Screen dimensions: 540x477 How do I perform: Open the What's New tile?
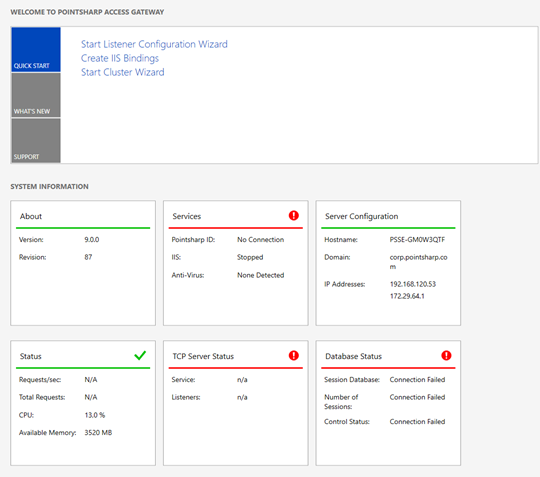tap(36, 95)
